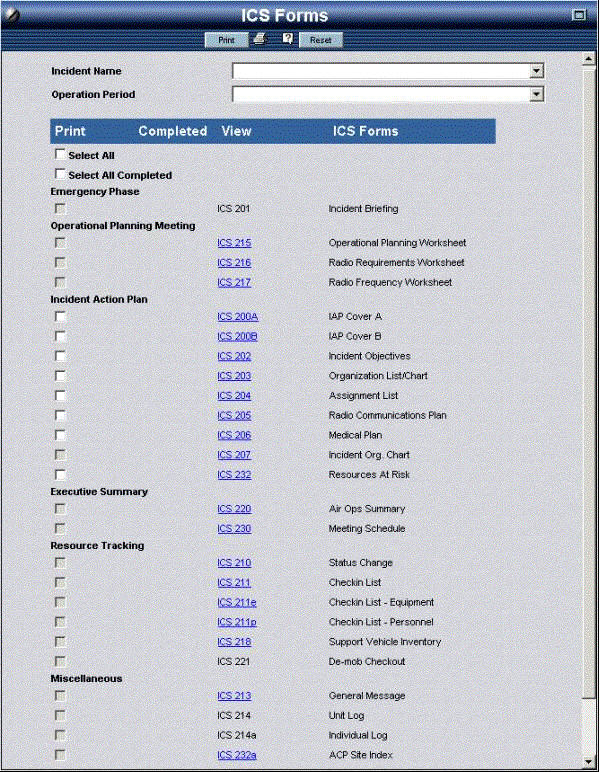The image size is (600, 772).
Task: Click the pen icon in the title bar
Action: [x=13, y=15]
